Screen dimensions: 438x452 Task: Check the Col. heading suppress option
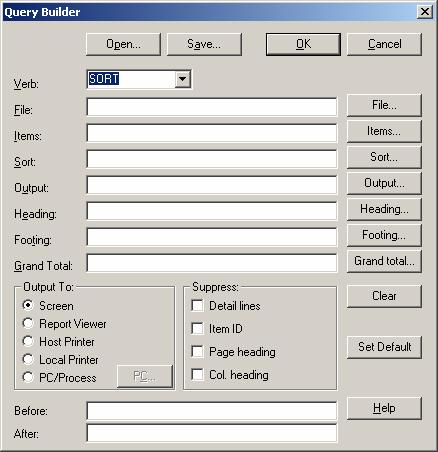197,375
